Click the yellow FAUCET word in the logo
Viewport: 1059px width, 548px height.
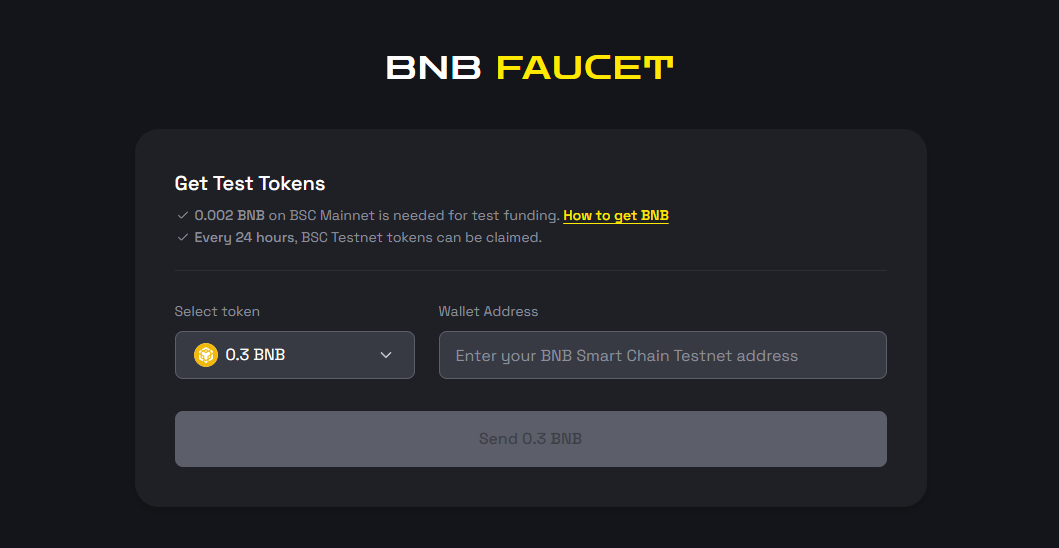click(585, 68)
